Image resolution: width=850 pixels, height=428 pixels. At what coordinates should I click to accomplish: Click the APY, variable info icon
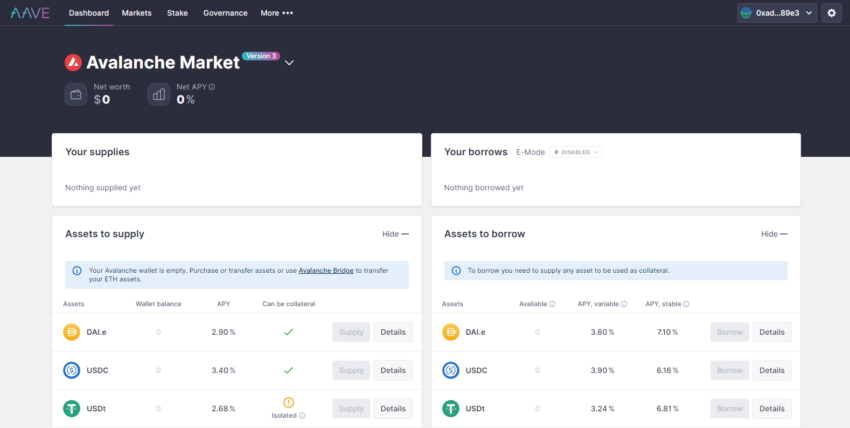[x=623, y=304]
